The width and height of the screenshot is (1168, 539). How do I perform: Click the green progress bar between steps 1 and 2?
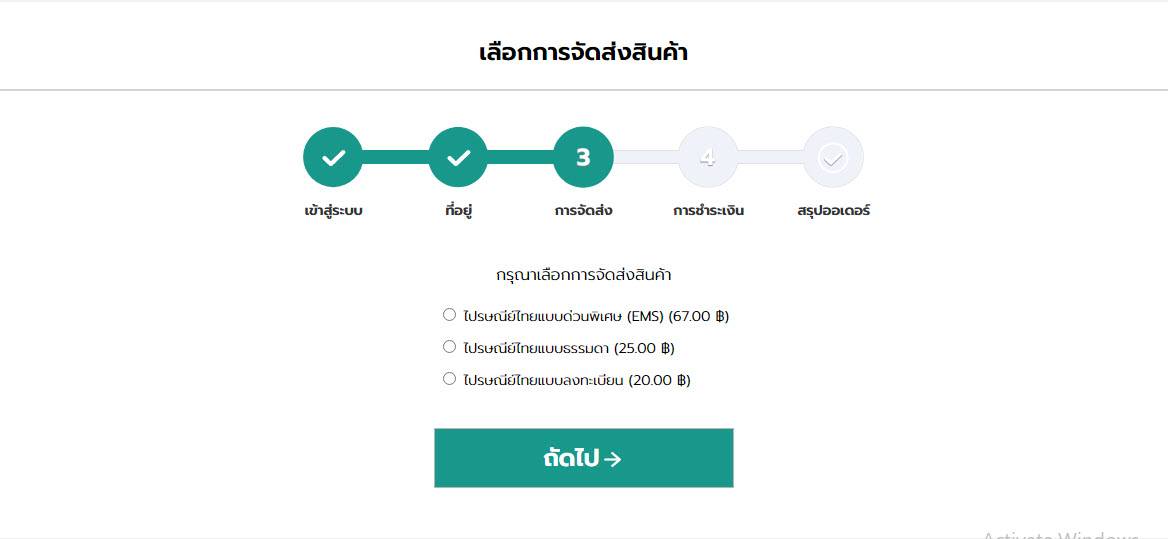pyautogui.click(x=396, y=157)
